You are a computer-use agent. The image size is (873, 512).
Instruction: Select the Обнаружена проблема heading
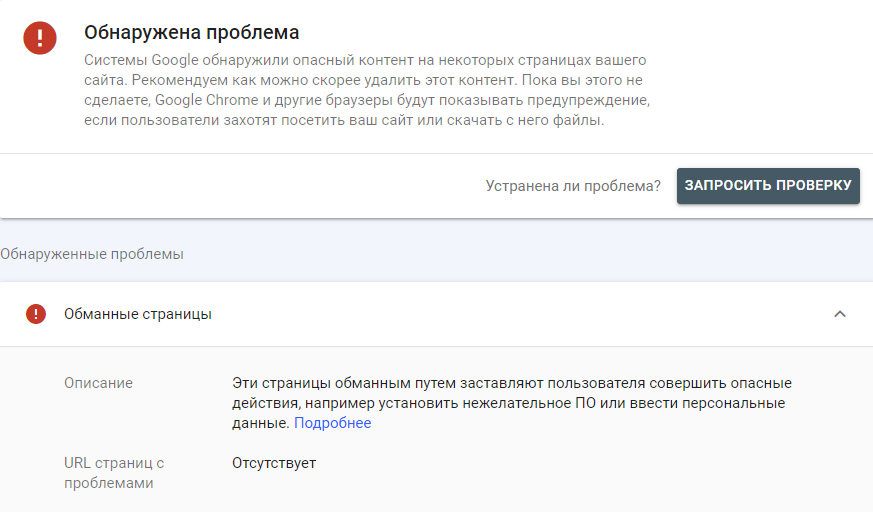pos(192,32)
